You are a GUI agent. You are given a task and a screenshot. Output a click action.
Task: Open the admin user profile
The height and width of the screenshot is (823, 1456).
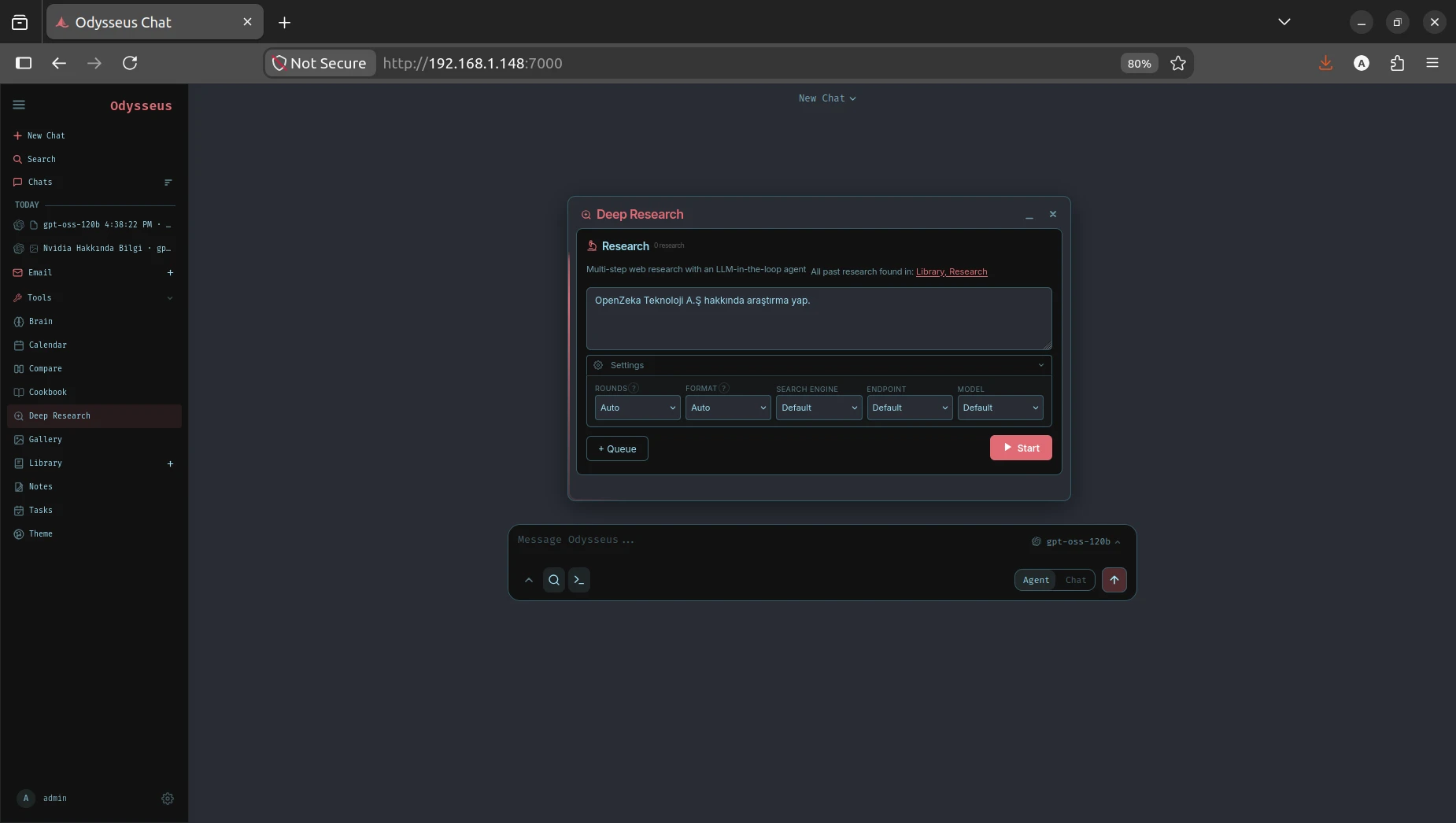pos(41,799)
